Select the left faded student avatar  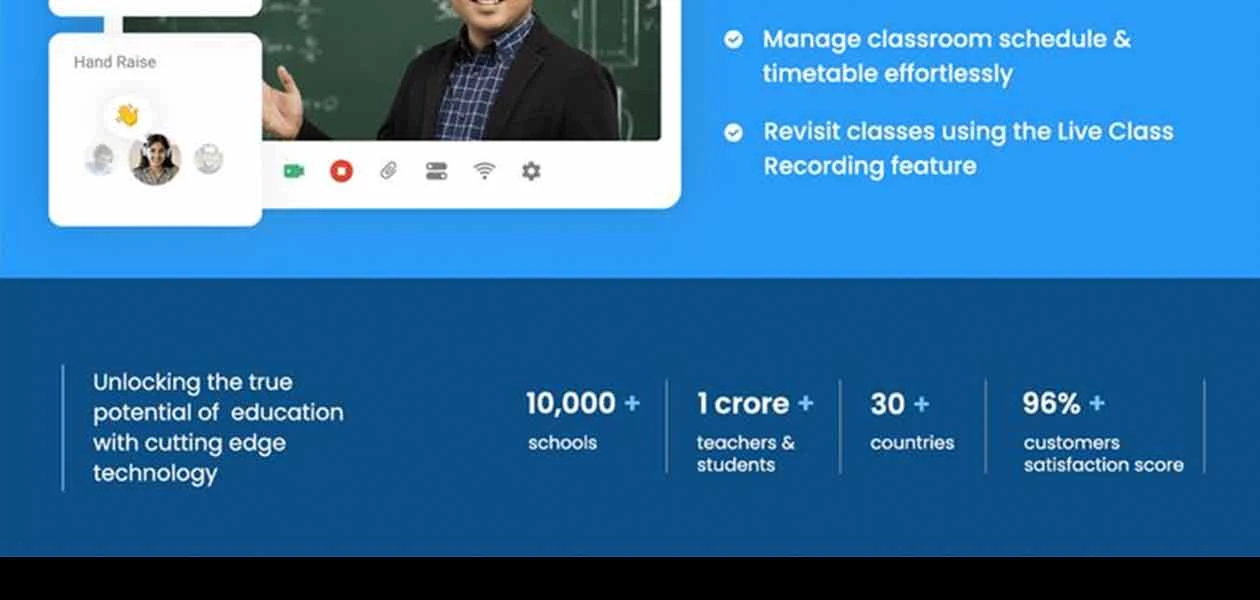coord(100,159)
